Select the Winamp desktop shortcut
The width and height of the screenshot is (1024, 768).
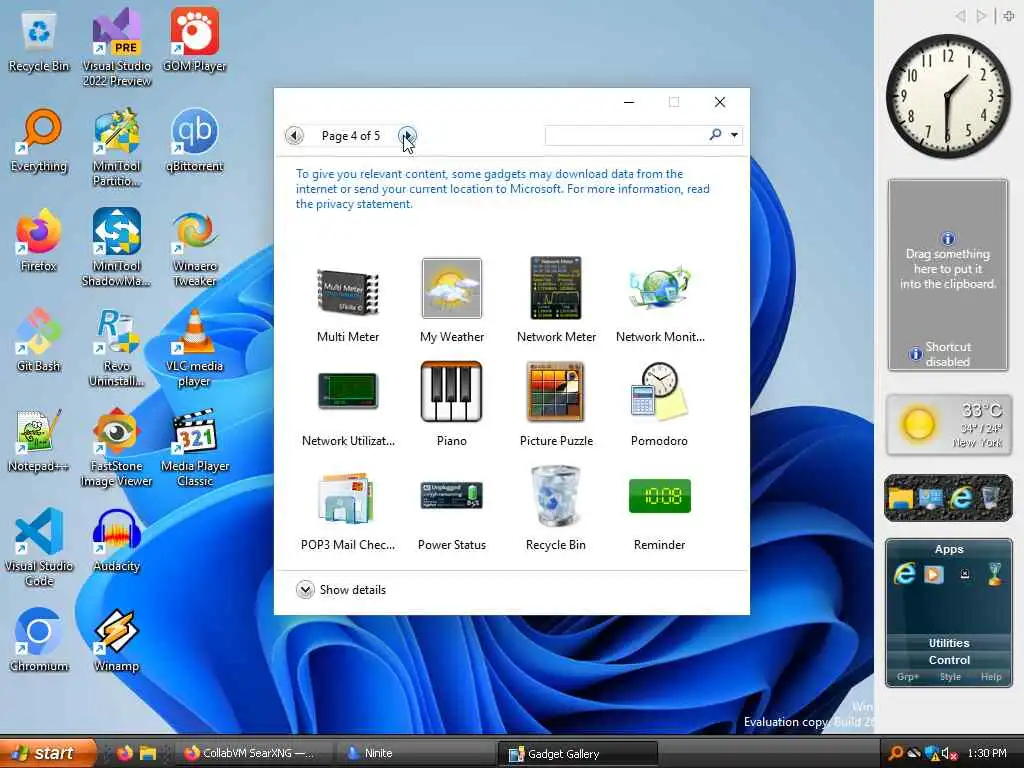[116, 640]
